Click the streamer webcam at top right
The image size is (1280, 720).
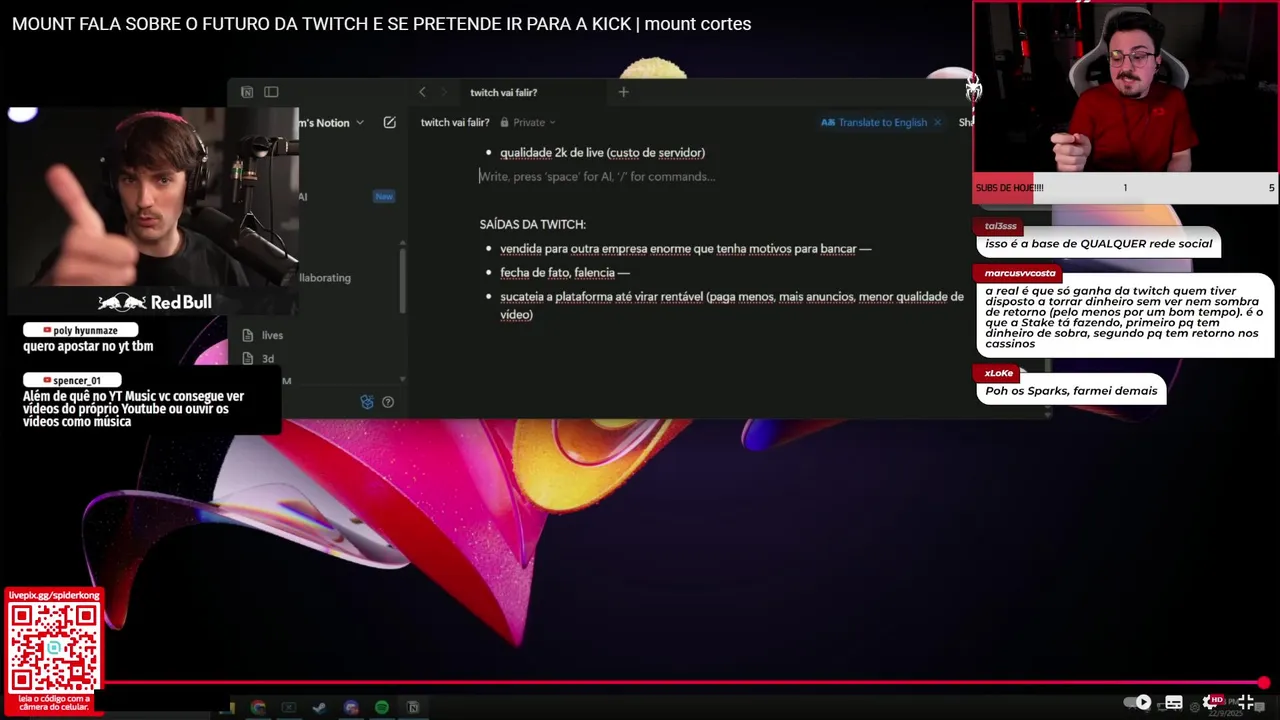click(1125, 87)
